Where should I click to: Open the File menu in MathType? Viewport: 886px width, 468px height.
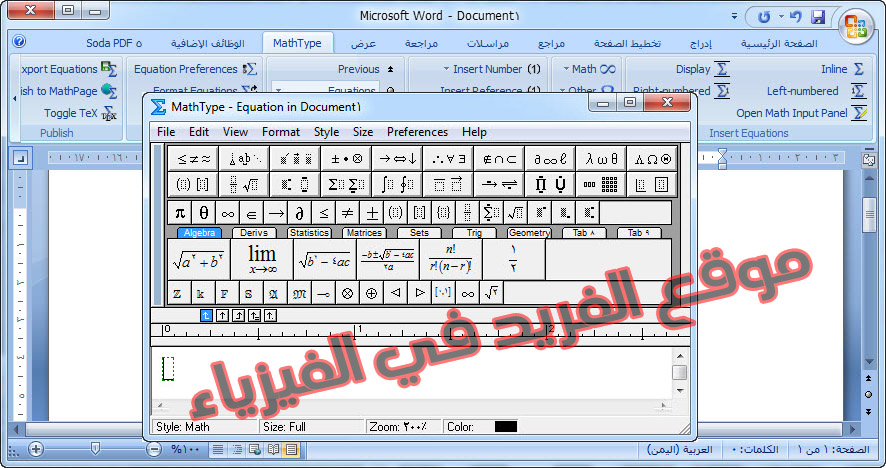[x=166, y=132]
